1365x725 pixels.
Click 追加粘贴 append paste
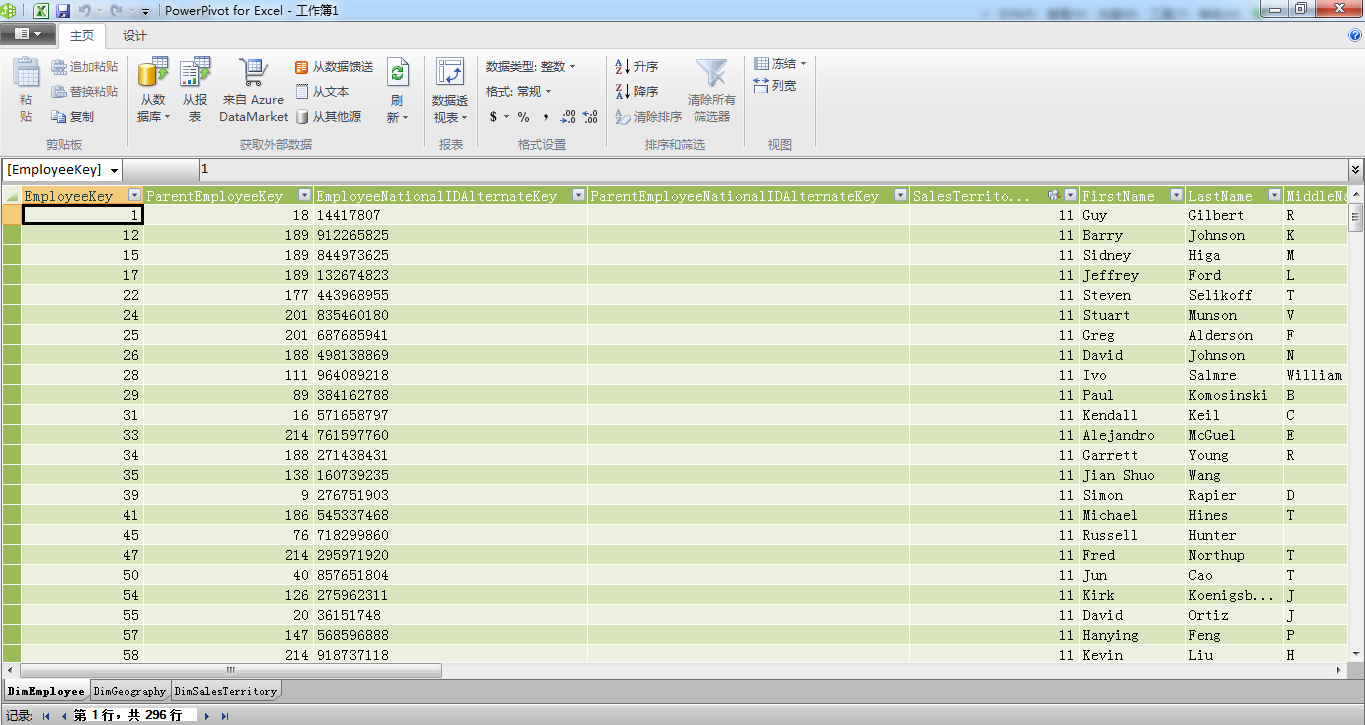[84, 67]
